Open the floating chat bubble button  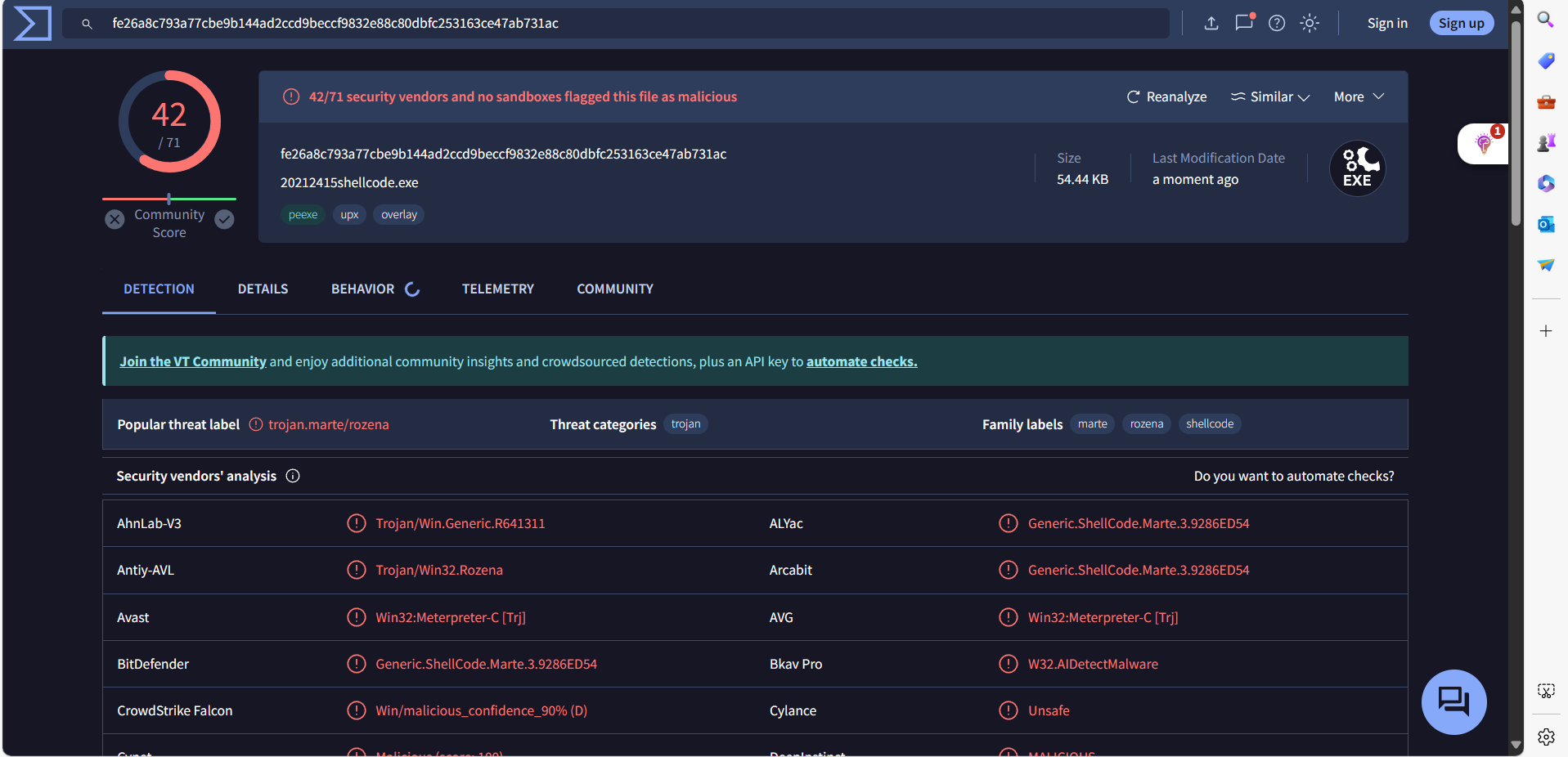[1453, 701]
